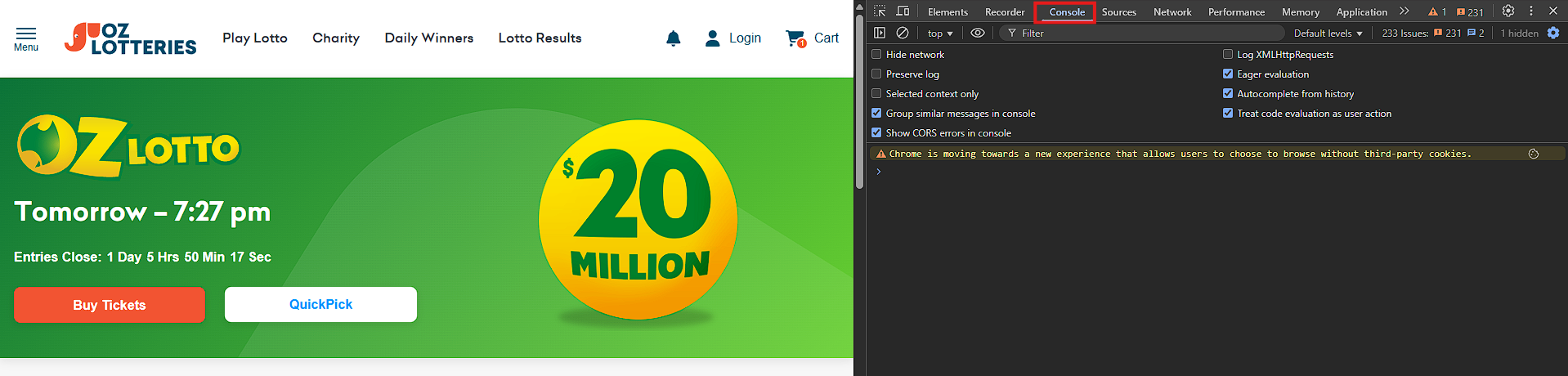Click the Cart link text
Image resolution: width=1568 pixels, height=376 pixels.
click(827, 38)
